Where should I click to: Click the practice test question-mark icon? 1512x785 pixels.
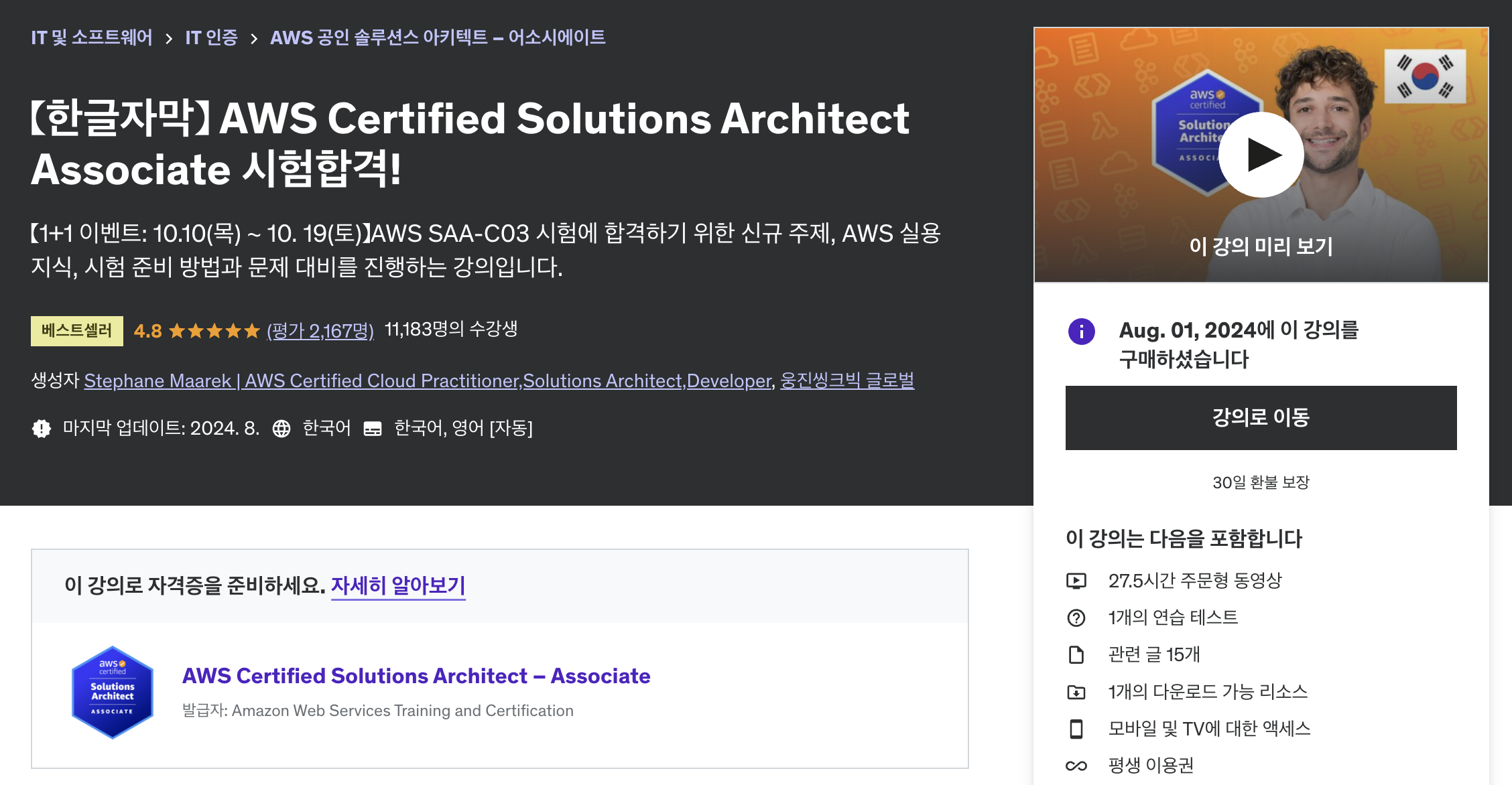click(1076, 618)
